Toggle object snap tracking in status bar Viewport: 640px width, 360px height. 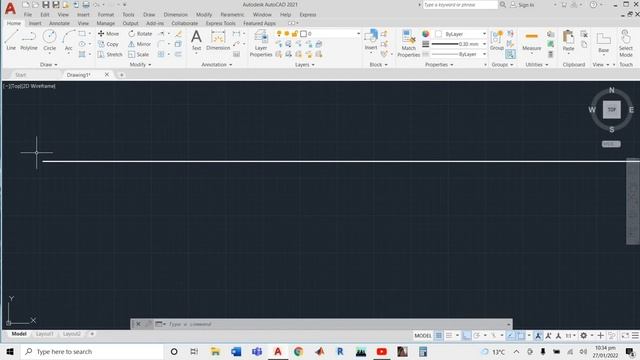511,336
